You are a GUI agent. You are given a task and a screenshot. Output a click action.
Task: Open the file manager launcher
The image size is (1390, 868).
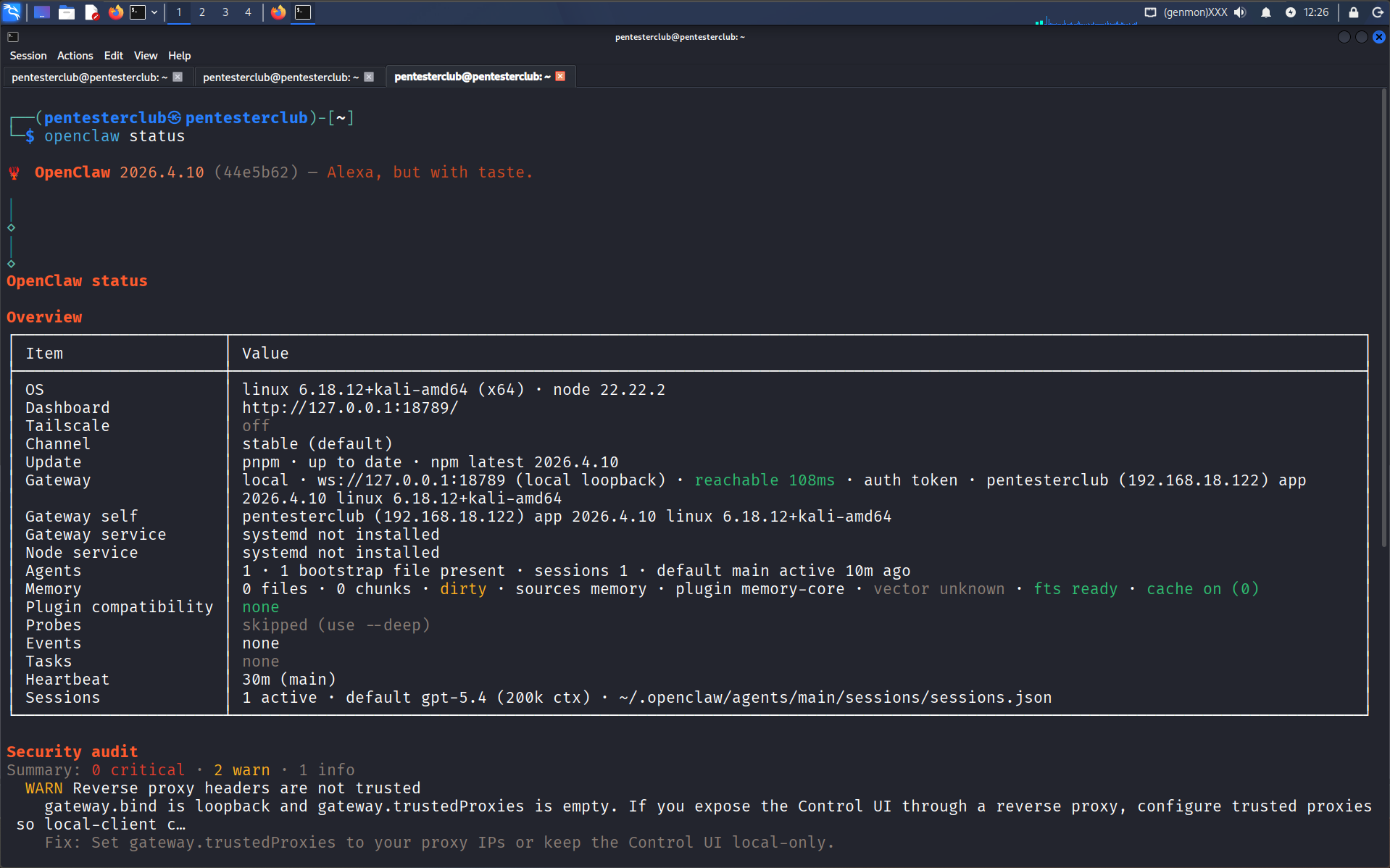(67, 12)
